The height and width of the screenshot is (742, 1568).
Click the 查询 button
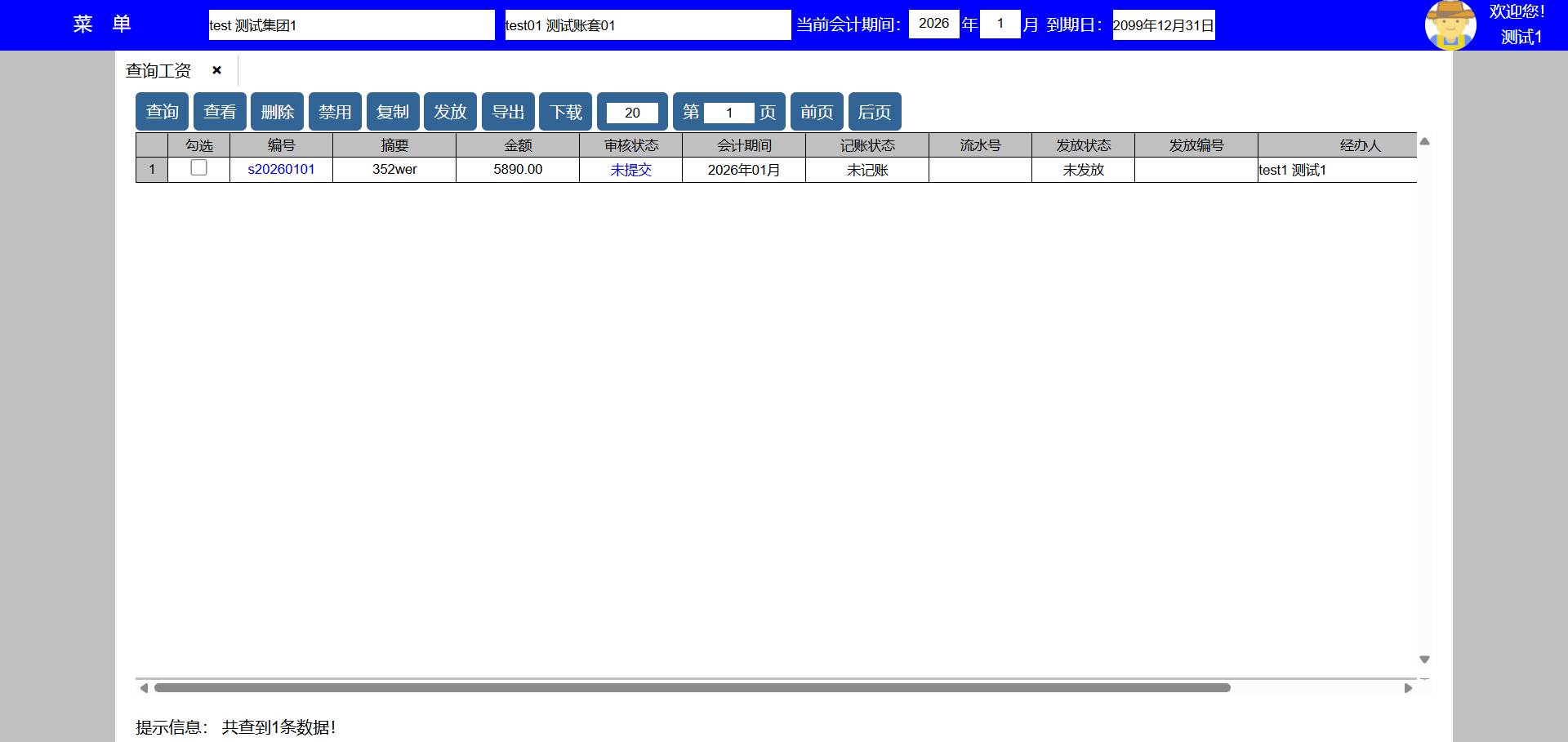pyautogui.click(x=162, y=112)
